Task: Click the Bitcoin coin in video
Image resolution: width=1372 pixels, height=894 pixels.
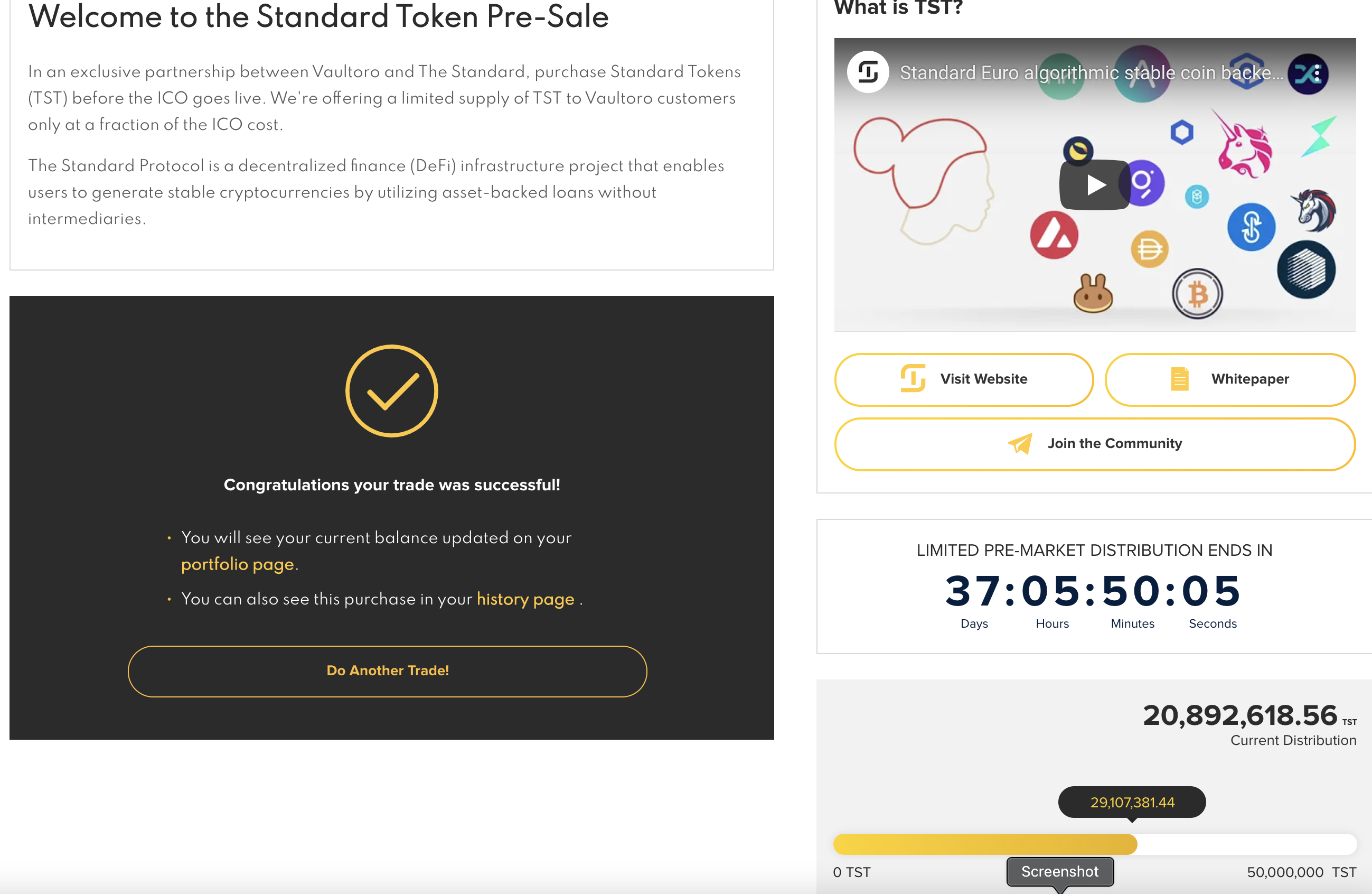Action: [1197, 294]
